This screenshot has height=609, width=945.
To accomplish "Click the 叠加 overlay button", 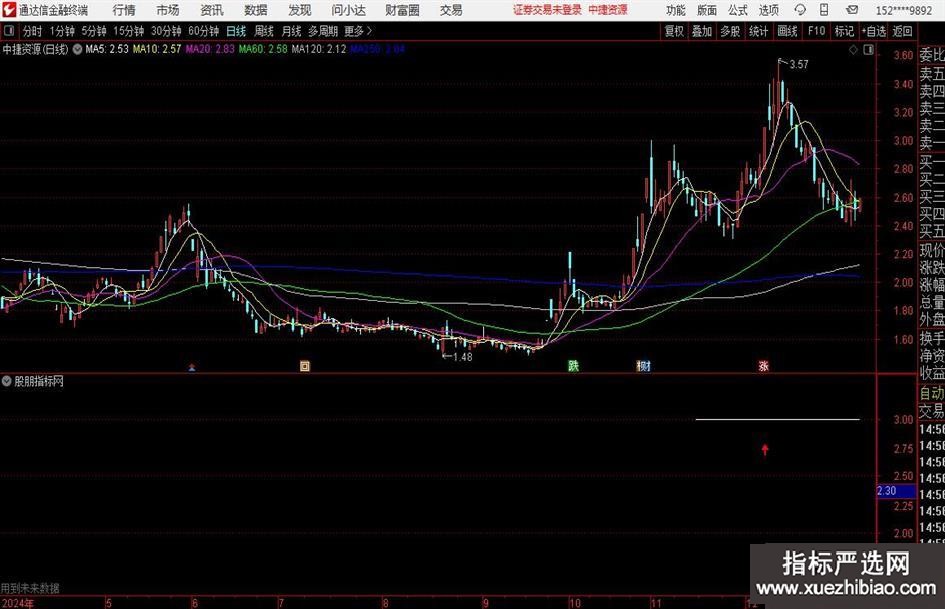I will (702, 31).
